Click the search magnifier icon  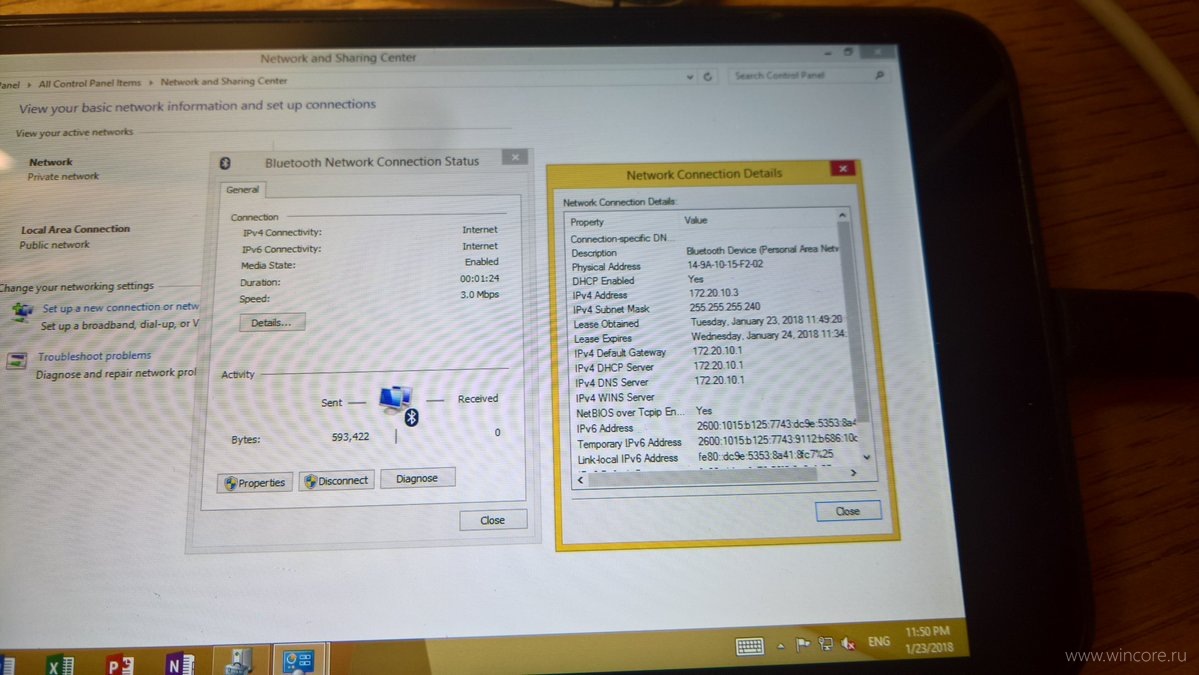click(x=879, y=75)
